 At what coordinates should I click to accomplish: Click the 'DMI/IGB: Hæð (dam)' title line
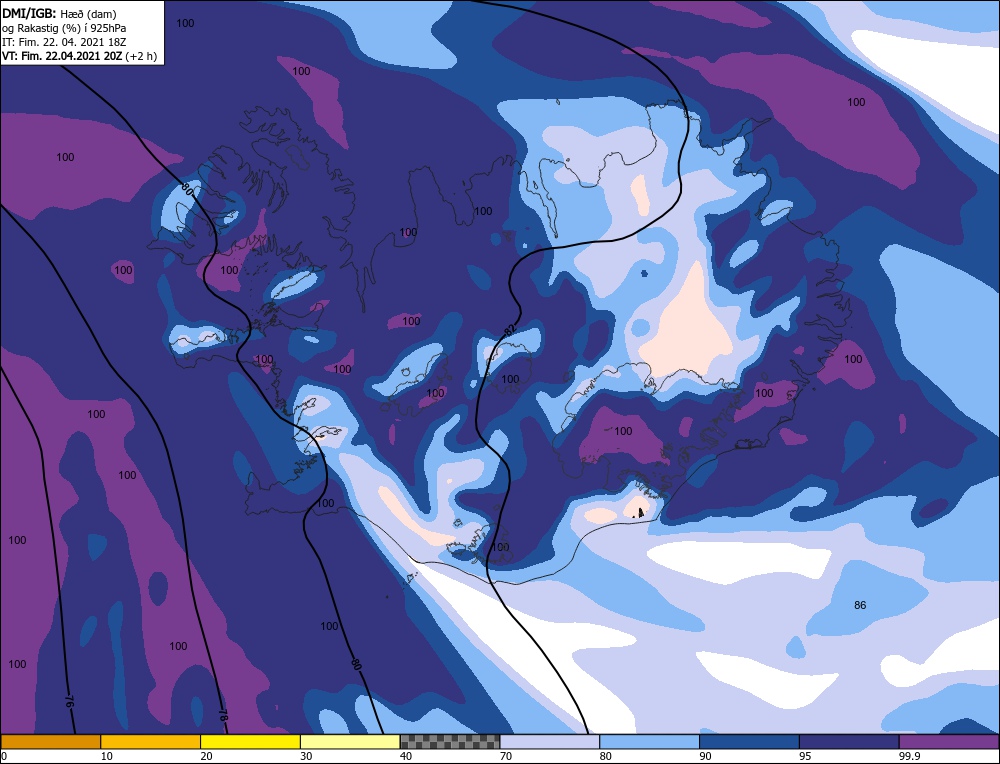click(59, 13)
